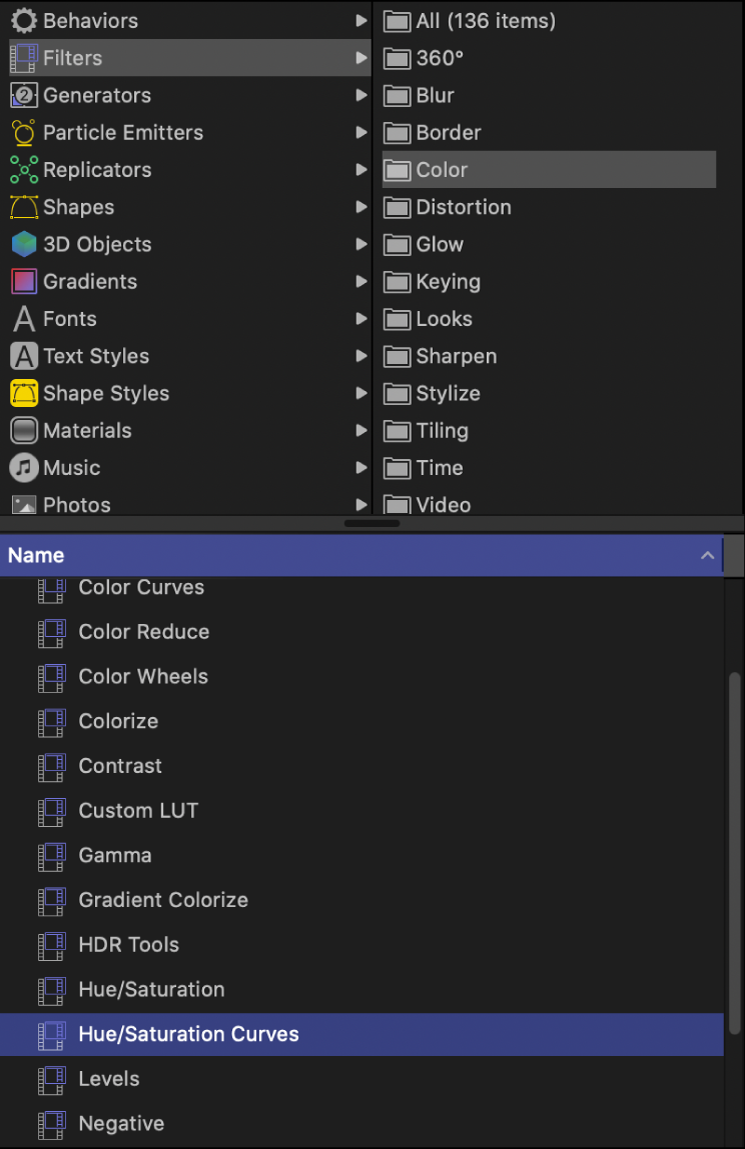Screen dimensions: 745x1149
Task: Open the Blur filters folder
Action: (435, 96)
